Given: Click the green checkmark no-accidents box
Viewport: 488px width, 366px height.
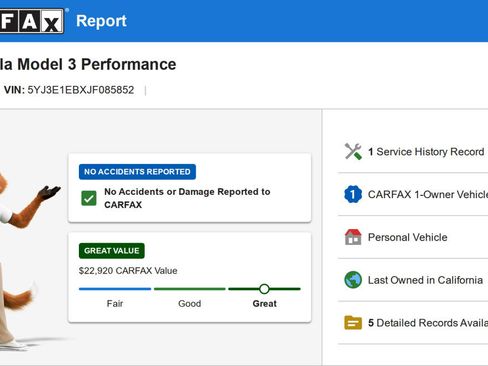Looking at the screenshot, I should point(89,198).
